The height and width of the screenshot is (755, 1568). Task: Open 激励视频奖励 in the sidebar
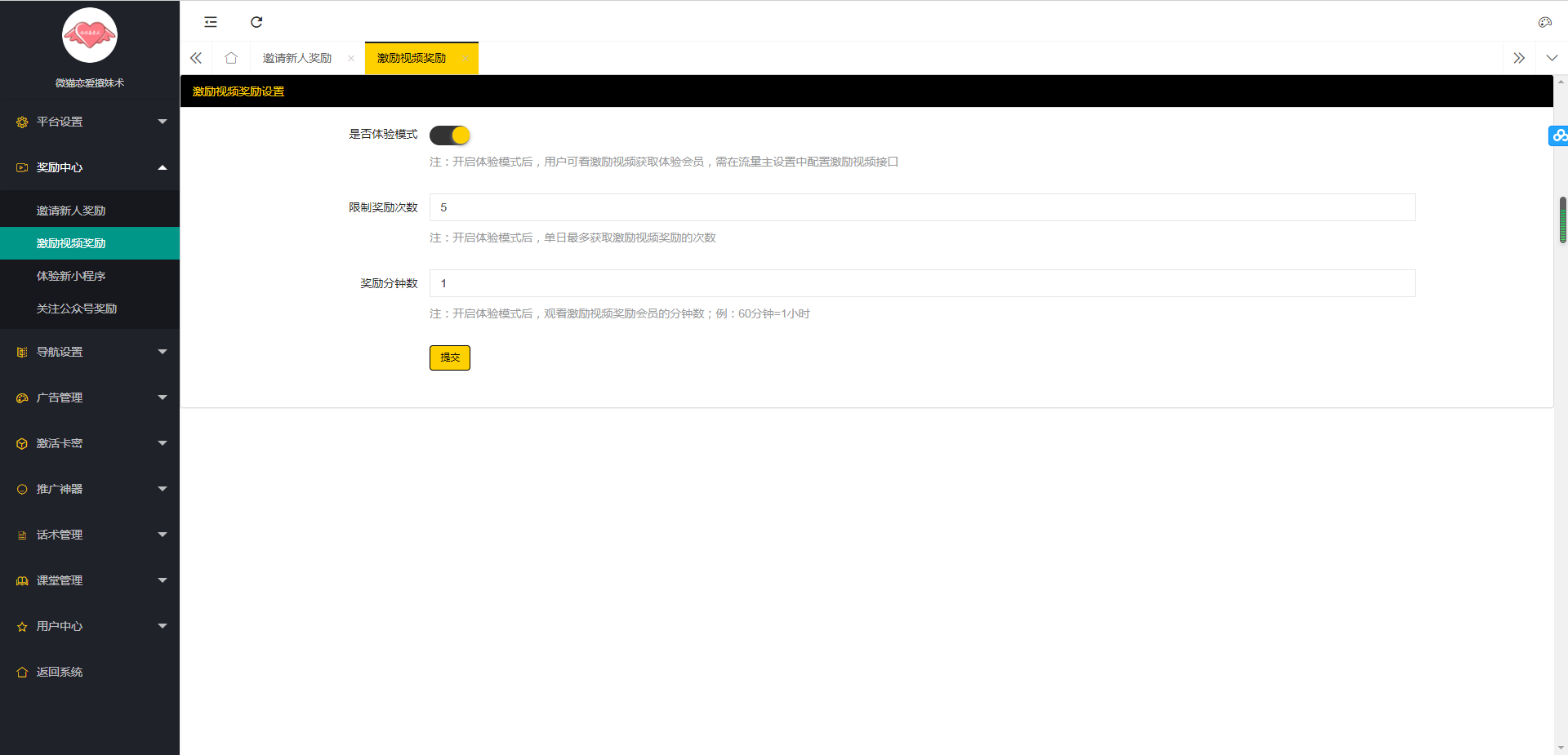tap(90, 243)
